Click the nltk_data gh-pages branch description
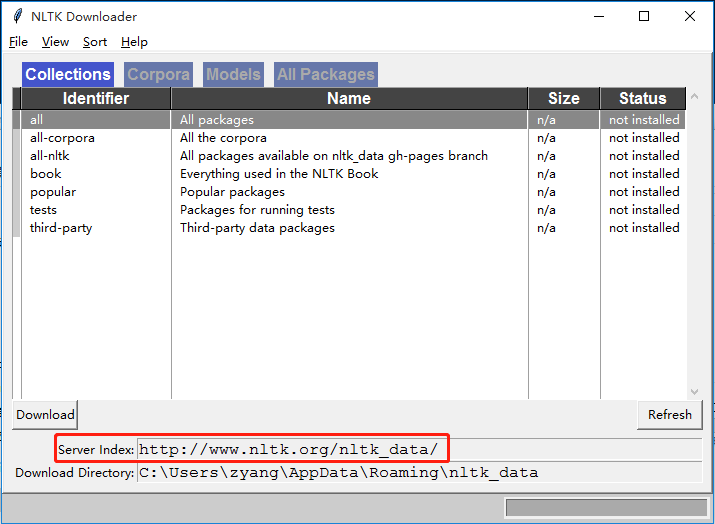The height and width of the screenshot is (524, 715). point(334,156)
